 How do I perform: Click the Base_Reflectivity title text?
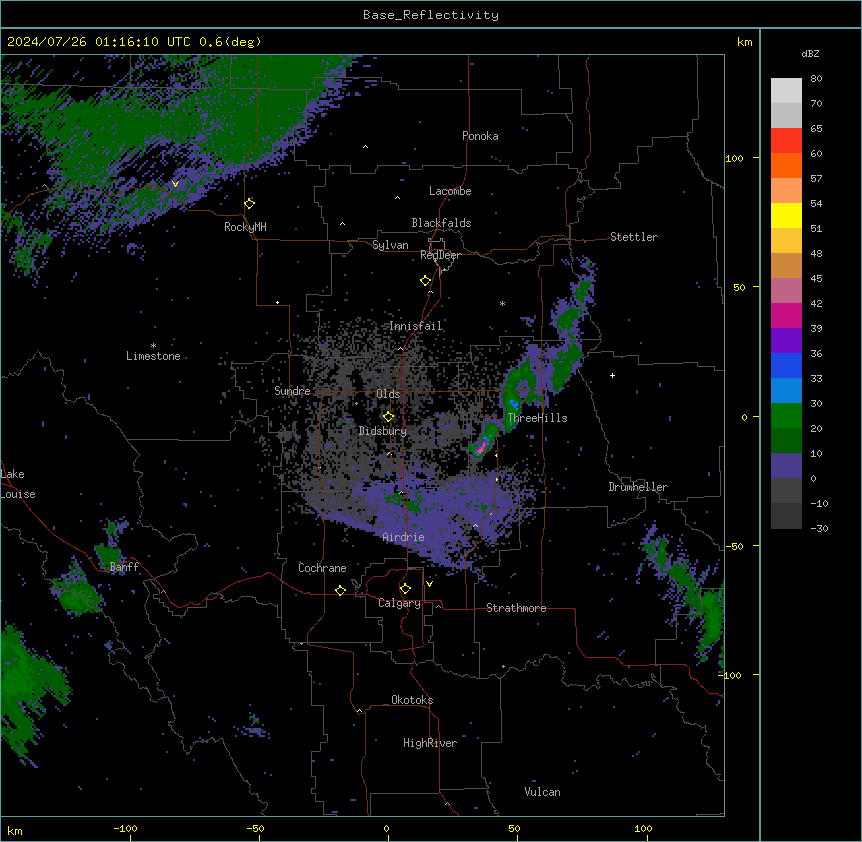[x=431, y=15]
